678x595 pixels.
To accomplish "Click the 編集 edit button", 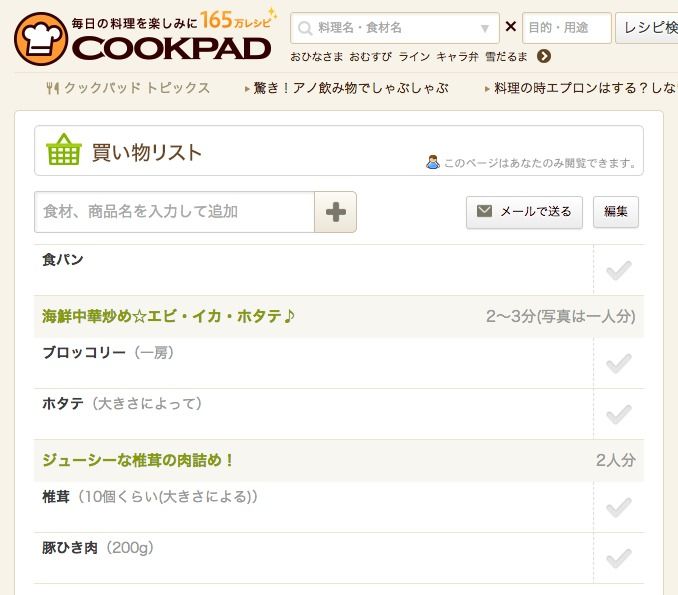I will coord(616,212).
